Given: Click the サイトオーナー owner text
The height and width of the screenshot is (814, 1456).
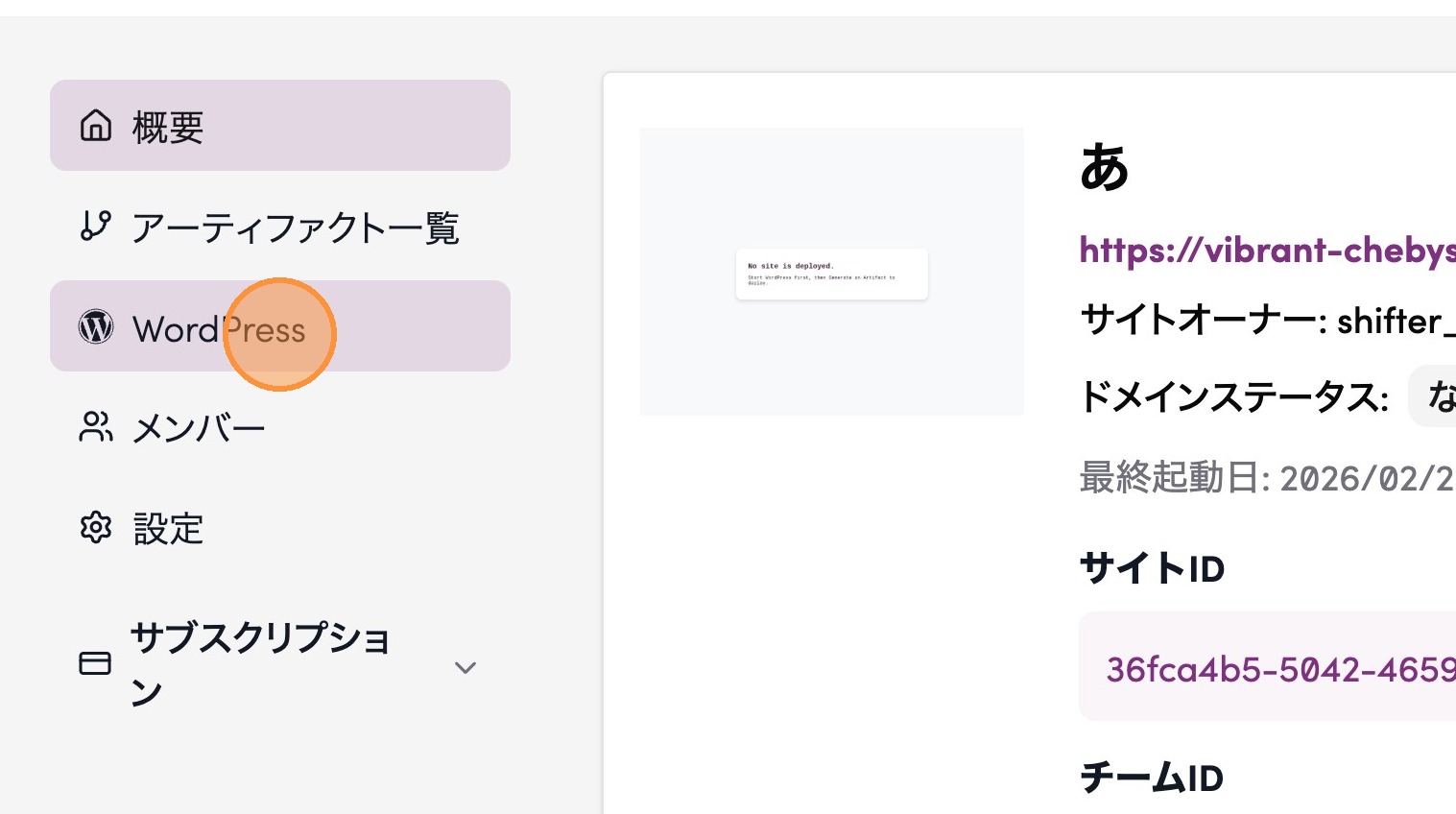Looking at the screenshot, I should point(1266,321).
